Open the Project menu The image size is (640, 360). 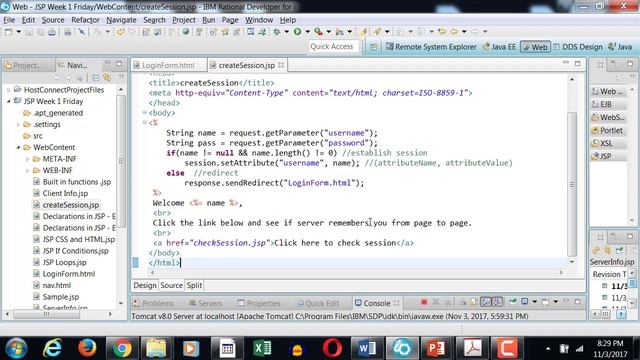(184, 20)
